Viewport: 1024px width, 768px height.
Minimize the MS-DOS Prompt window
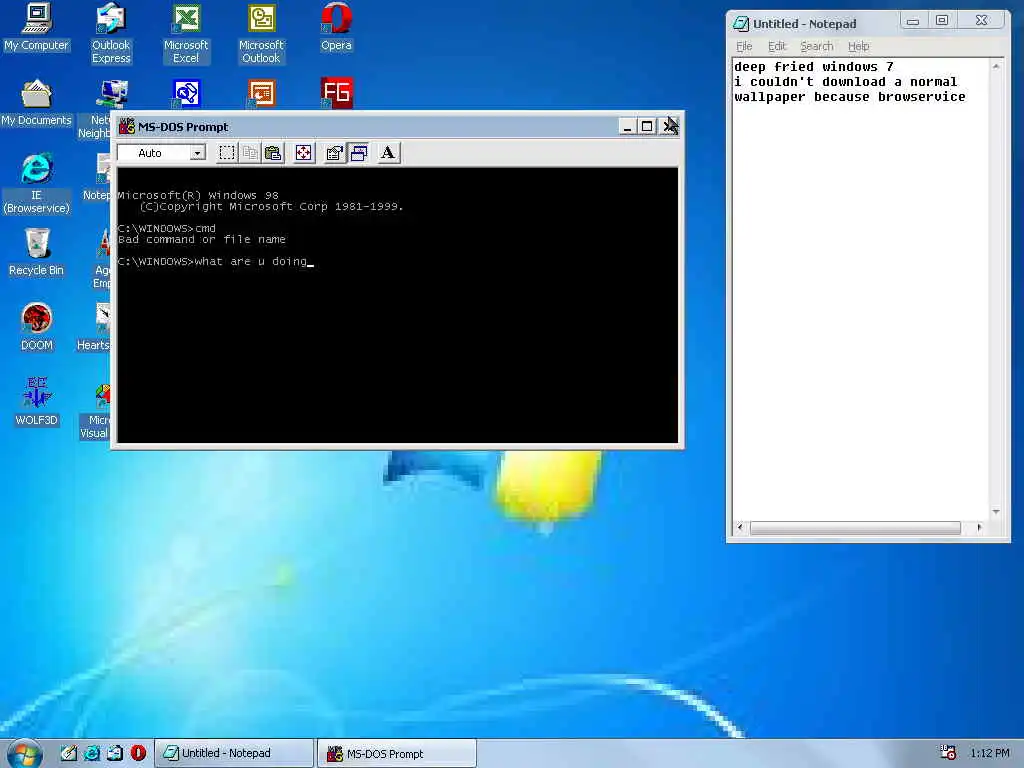coord(627,126)
